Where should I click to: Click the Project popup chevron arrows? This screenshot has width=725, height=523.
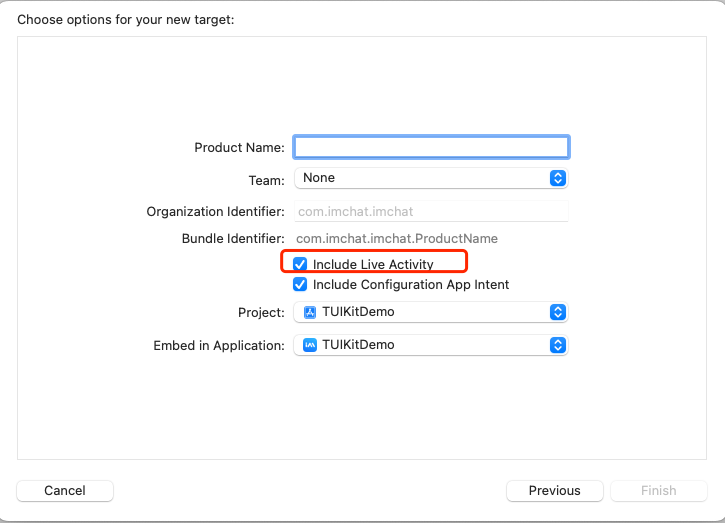pos(558,312)
